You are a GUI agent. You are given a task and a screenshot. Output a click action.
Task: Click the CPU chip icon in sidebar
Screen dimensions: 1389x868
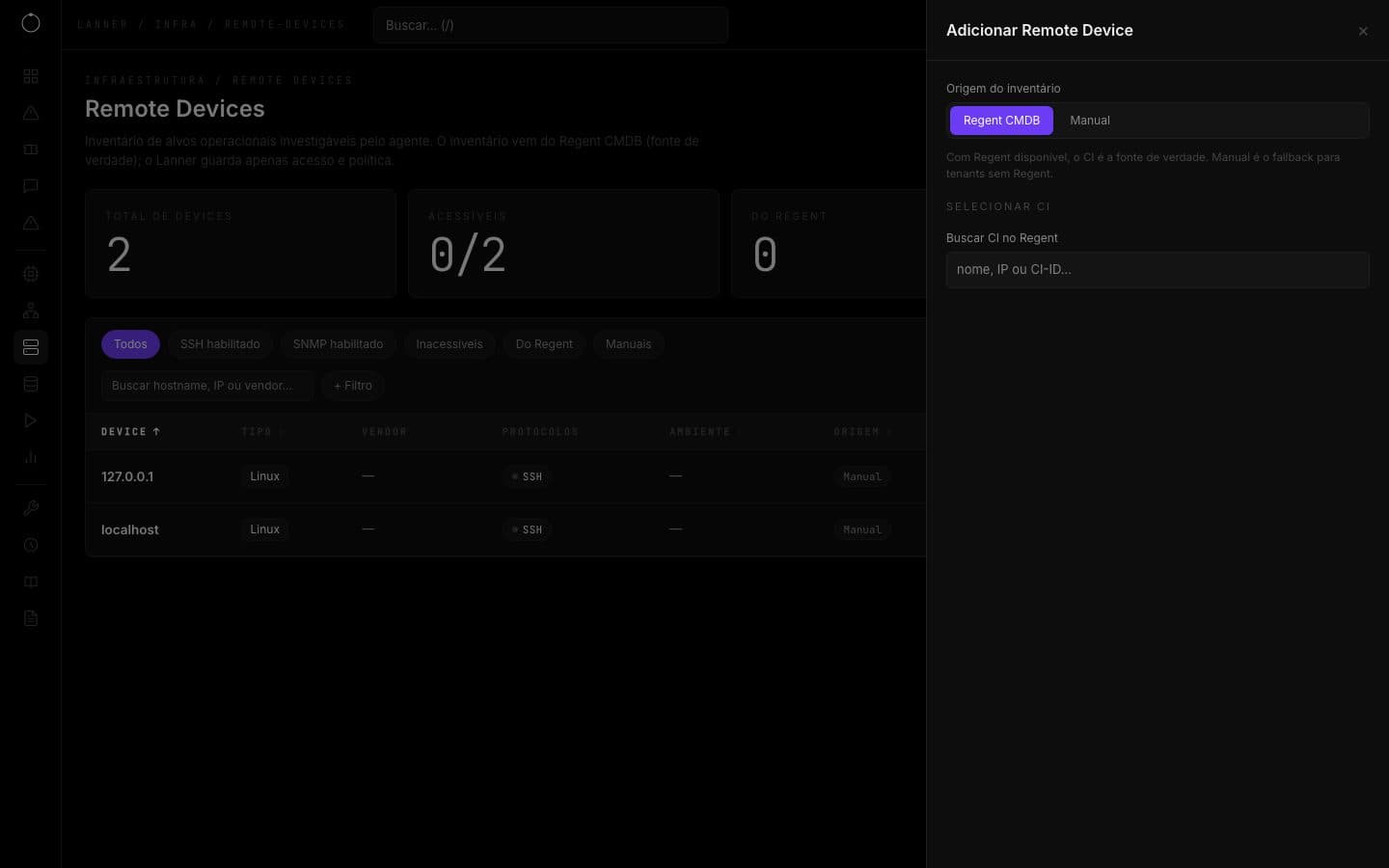tap(31, 274)
